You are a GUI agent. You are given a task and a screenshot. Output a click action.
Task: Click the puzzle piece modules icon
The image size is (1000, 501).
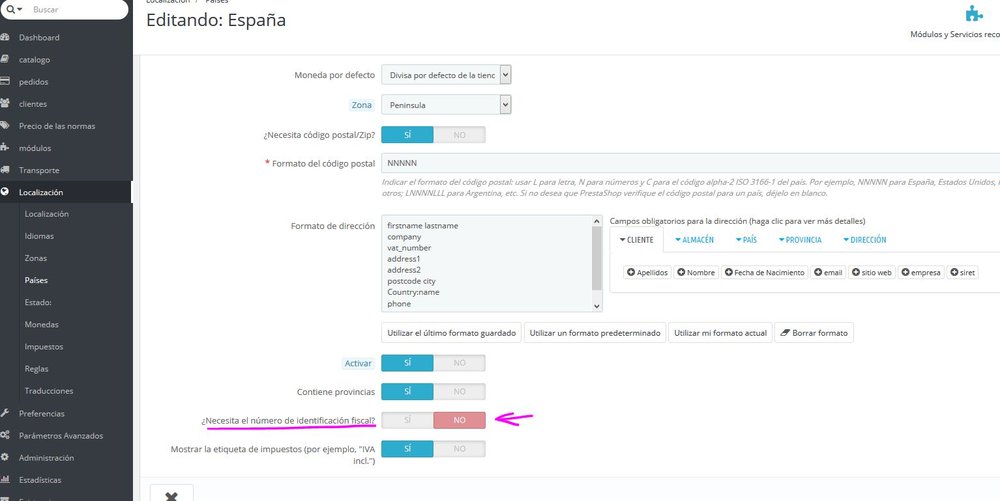[973, 14]
